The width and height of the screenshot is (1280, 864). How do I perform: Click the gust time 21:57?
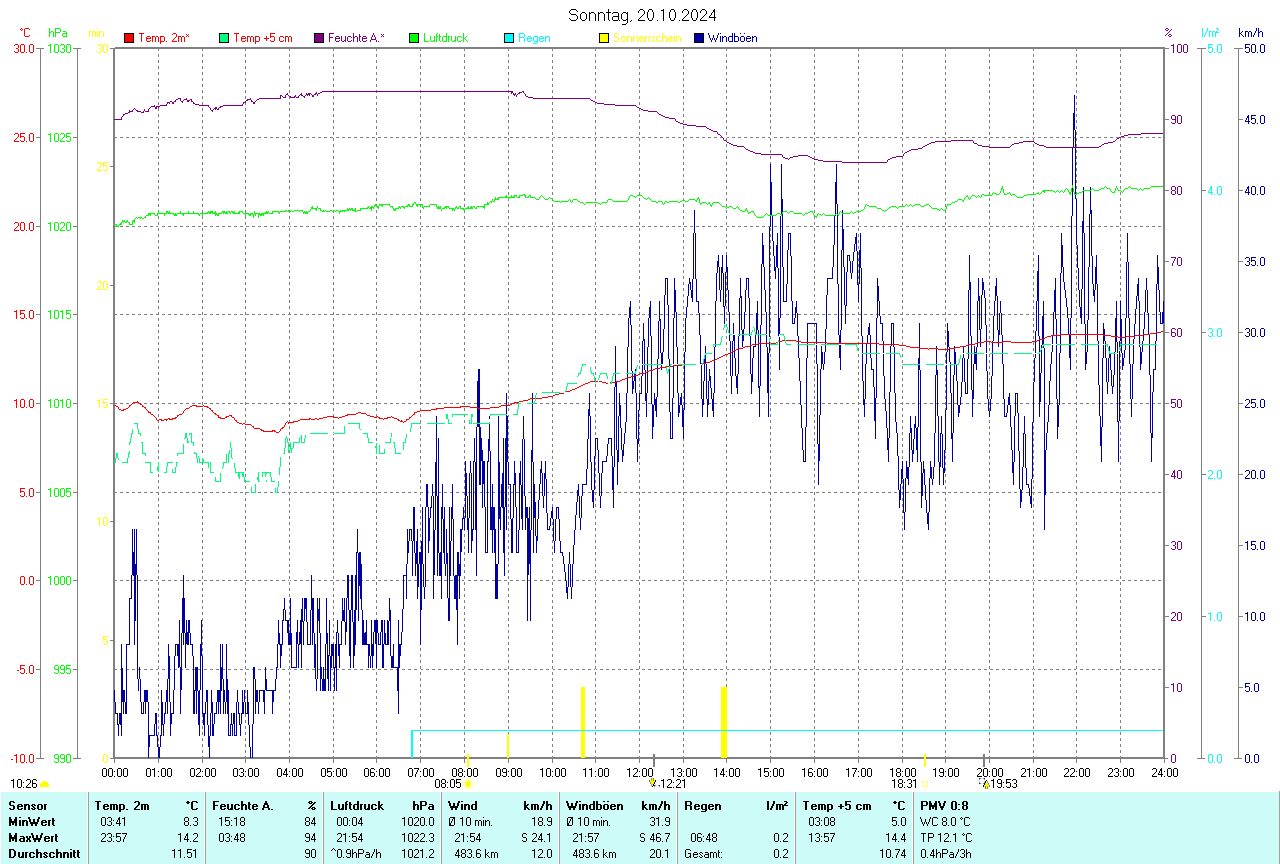[x=586, y=837]
